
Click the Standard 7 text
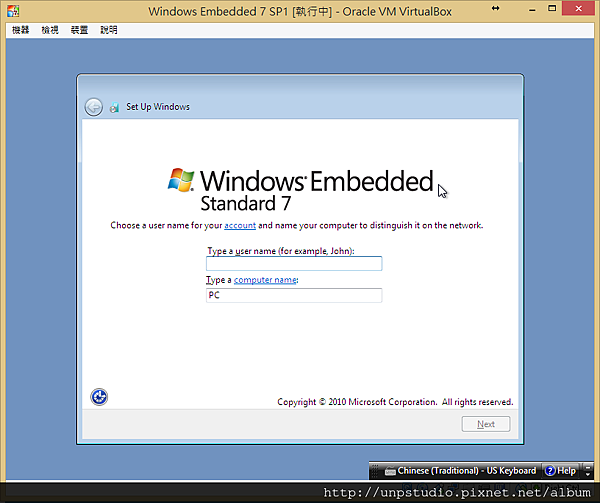click(246, 203)
